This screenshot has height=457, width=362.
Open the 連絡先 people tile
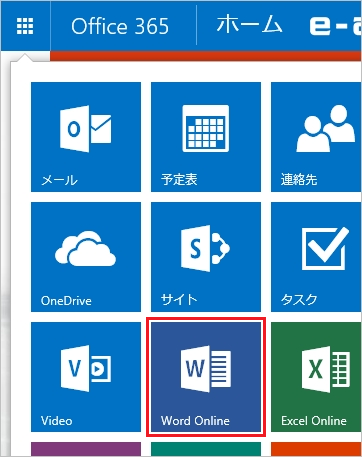(316, 137)
